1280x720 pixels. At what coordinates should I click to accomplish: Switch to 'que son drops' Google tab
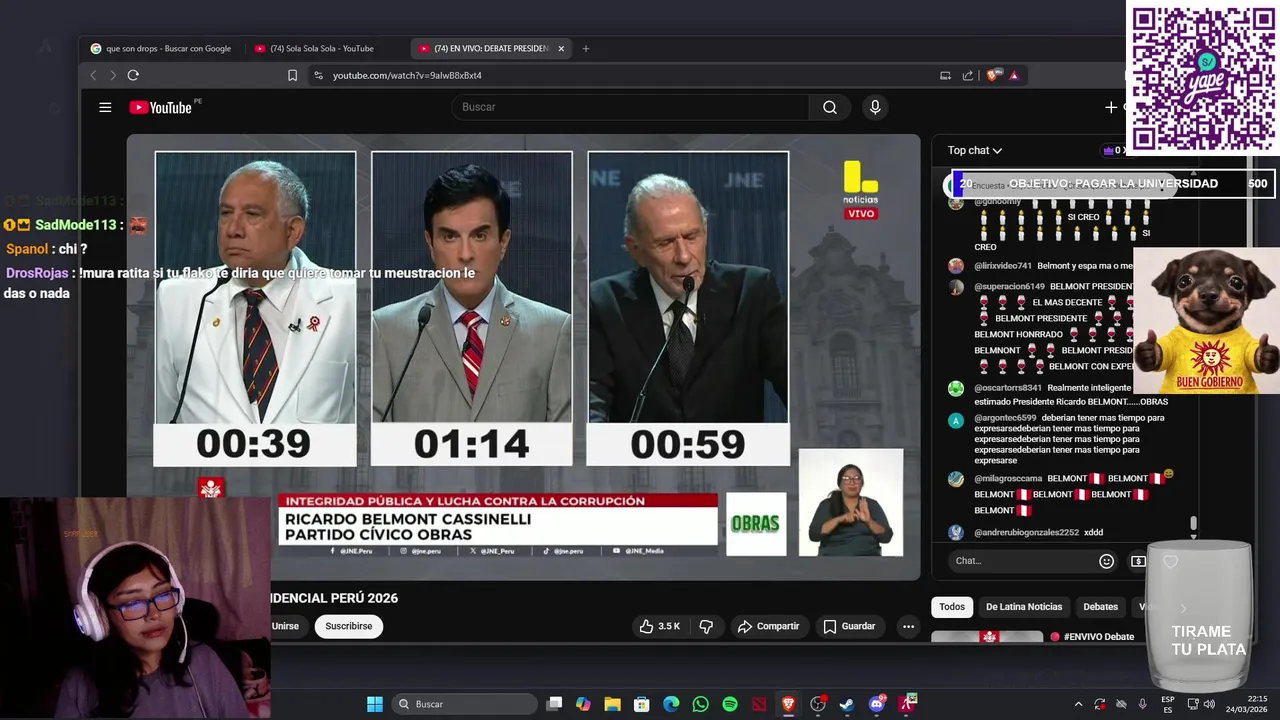[161, 48]
